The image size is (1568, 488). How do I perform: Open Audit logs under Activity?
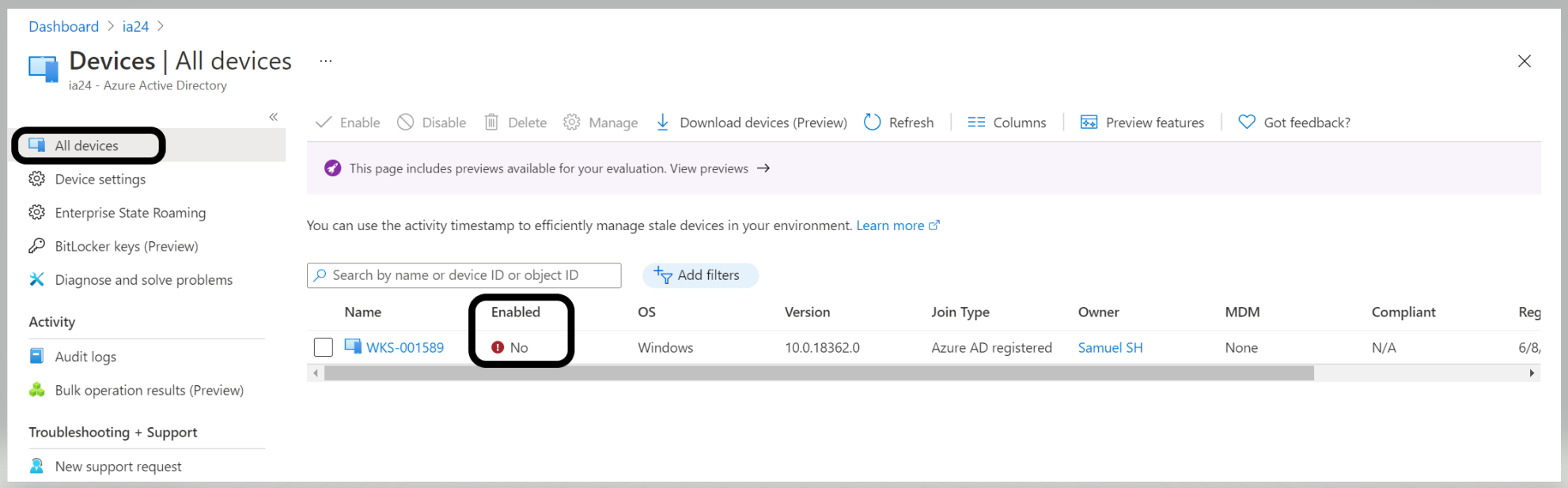(85, 357)
